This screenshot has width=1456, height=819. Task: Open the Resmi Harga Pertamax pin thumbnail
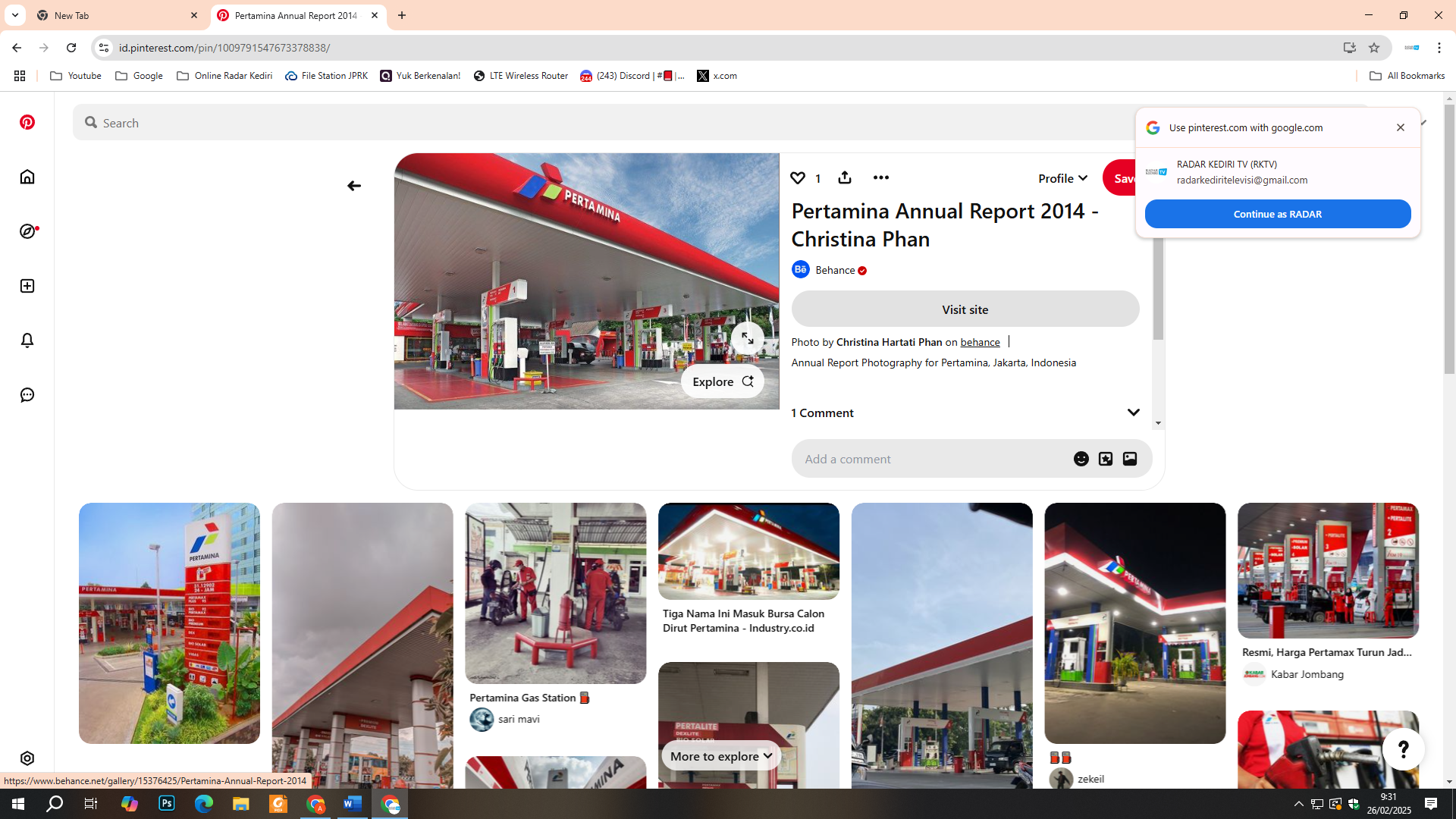1328,570
